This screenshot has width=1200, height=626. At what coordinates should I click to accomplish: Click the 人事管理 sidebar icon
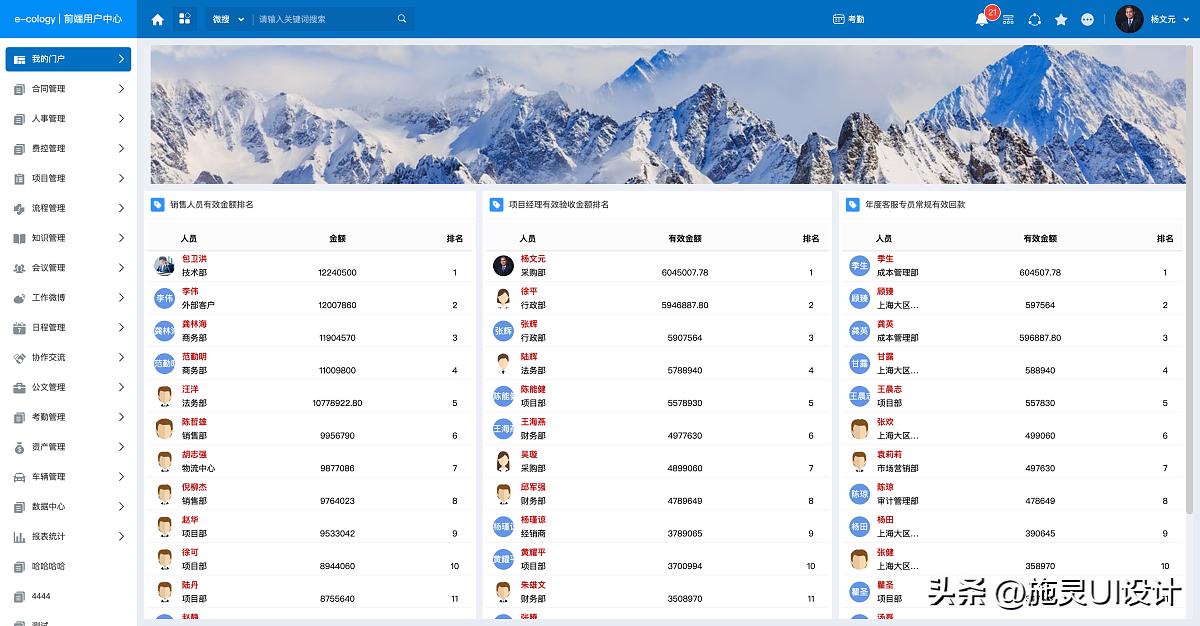tap(19, 119)
